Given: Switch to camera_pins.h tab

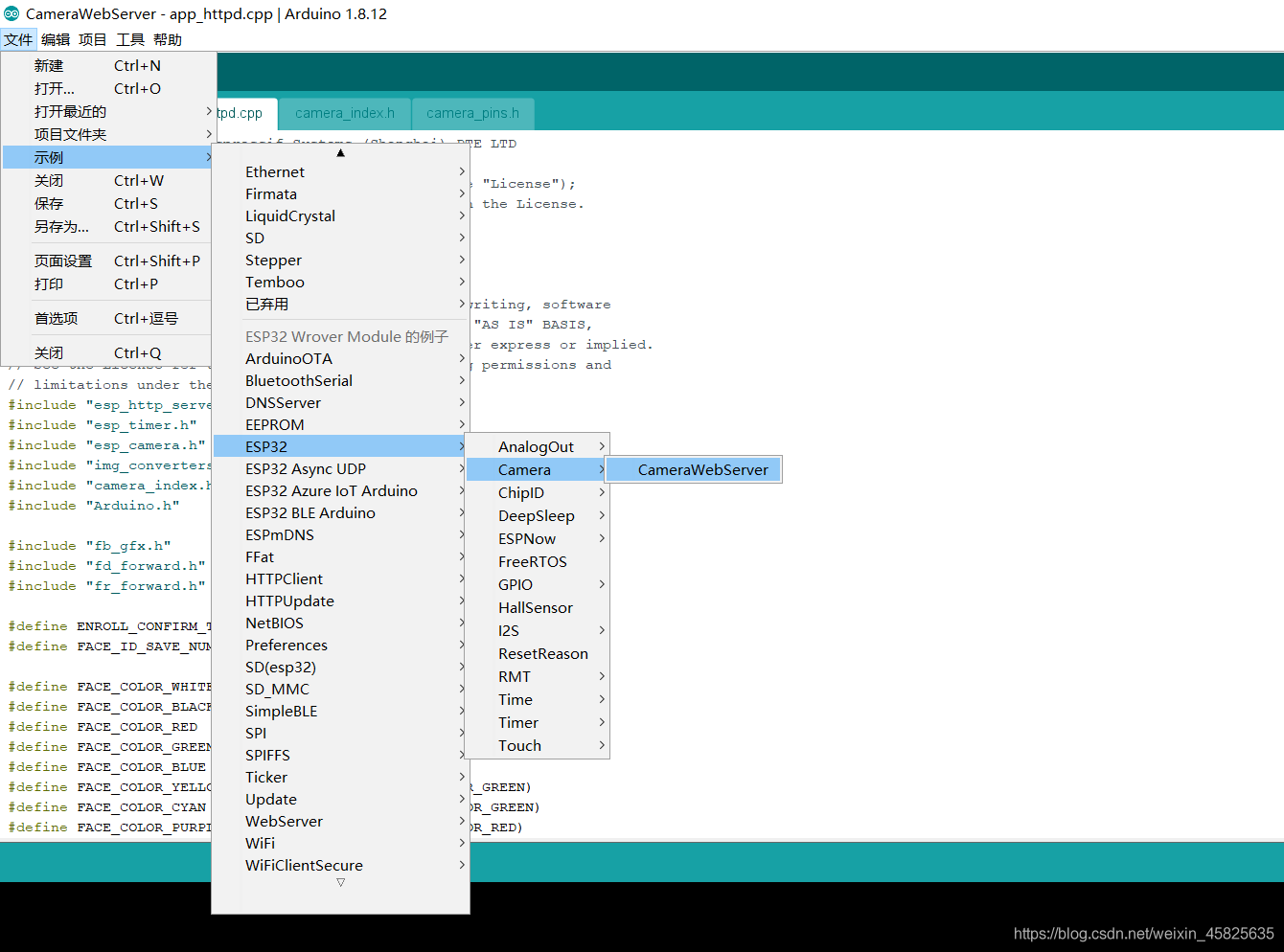Looking at the screenshot, I should tap(472, 113).
